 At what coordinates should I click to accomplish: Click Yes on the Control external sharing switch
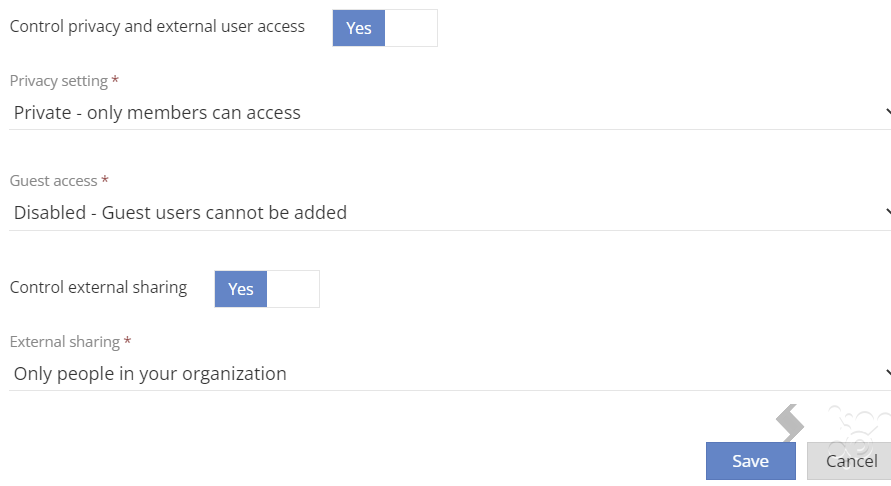(241, 289)
